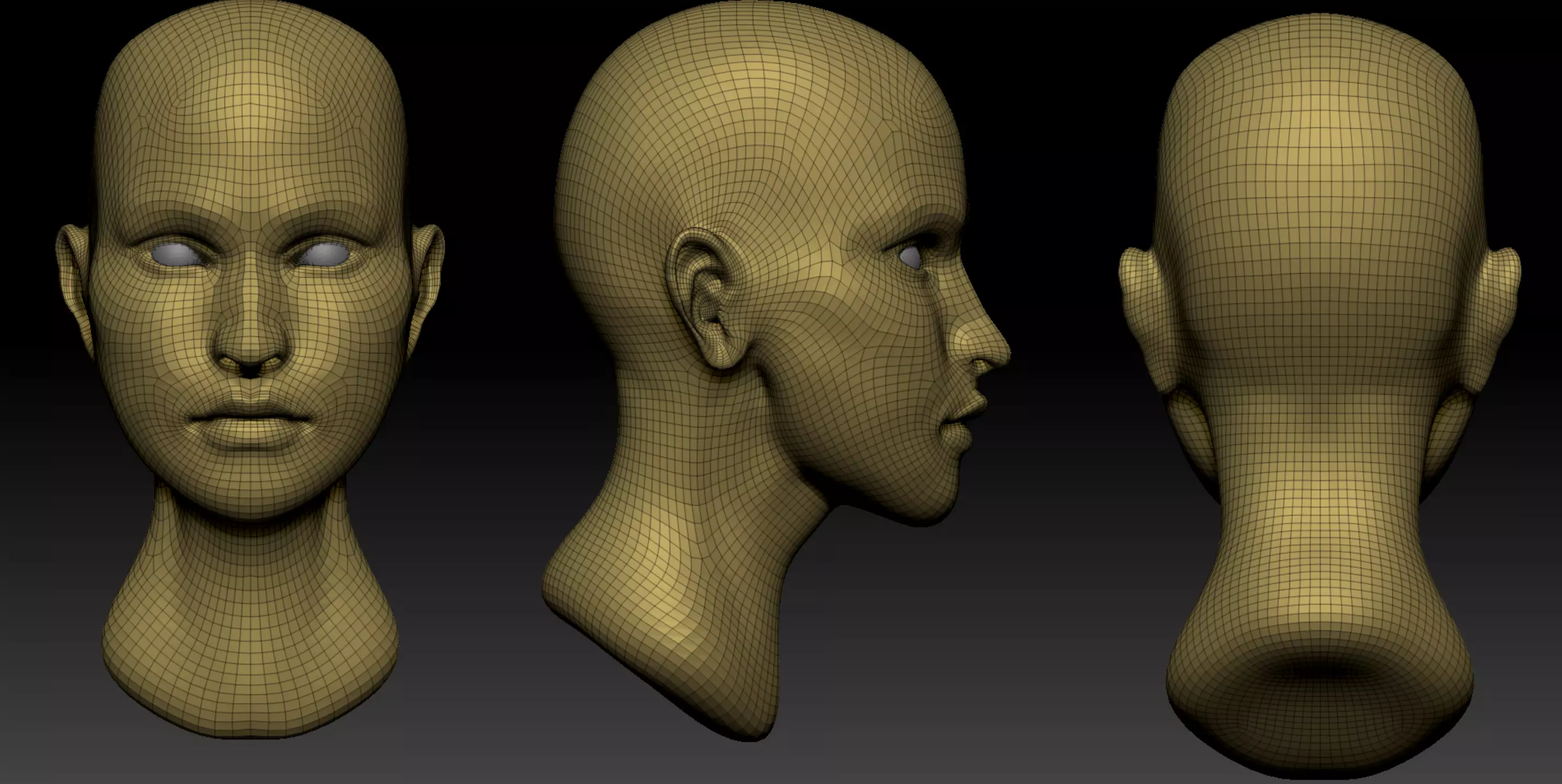Select the front-facing head model
The height and width of the screenshot is (784, 1562).
[x=250, y=370]
